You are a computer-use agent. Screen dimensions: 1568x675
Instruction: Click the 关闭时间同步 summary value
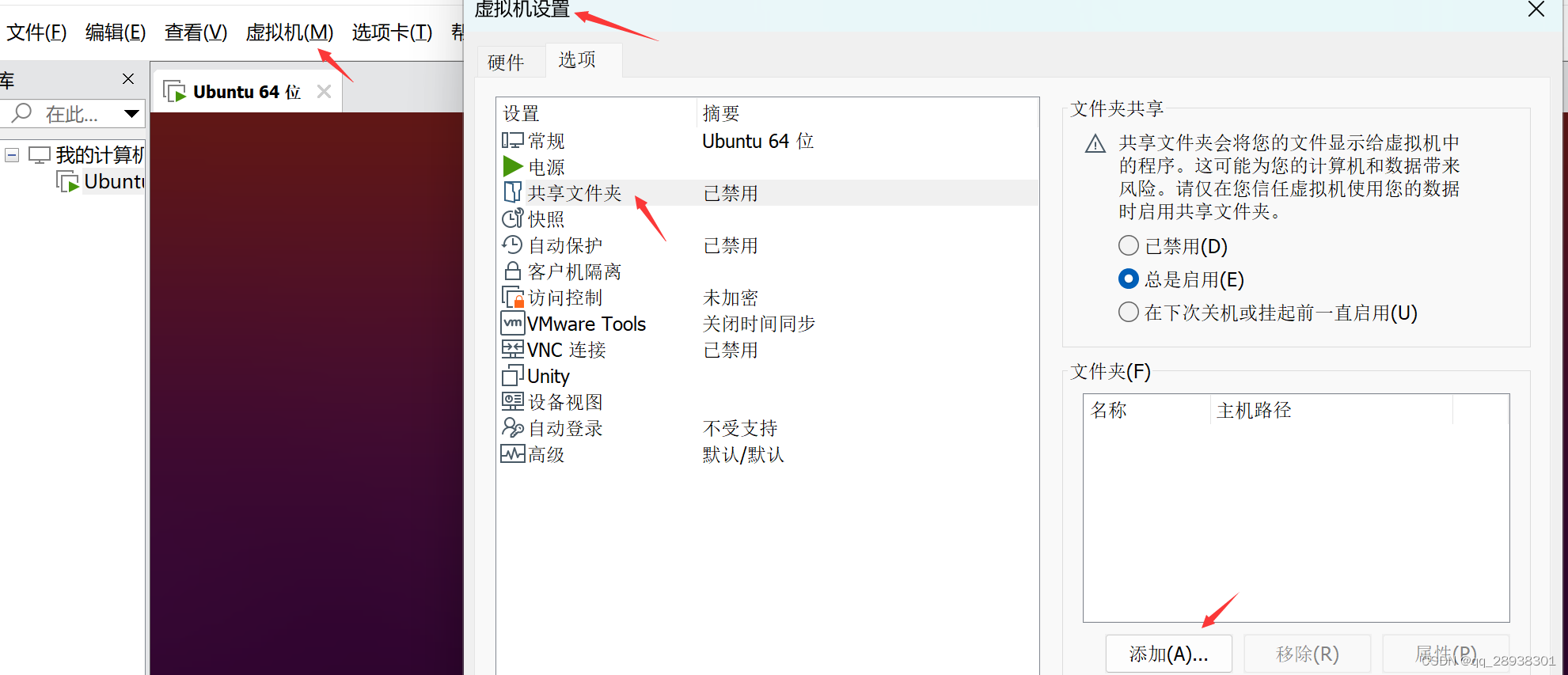[x=759, y=324]
